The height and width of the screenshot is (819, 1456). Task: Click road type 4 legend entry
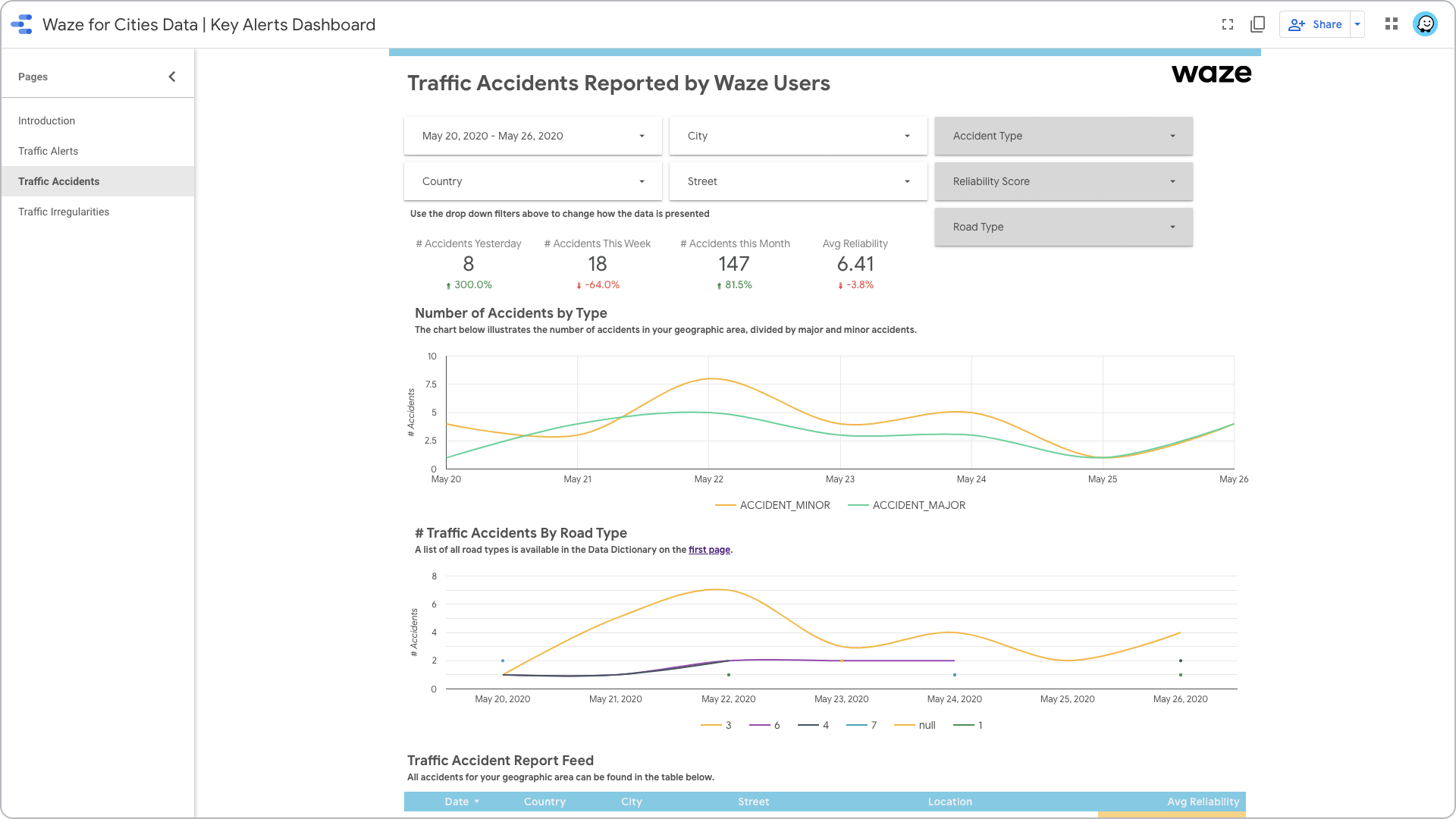(814, 725)
